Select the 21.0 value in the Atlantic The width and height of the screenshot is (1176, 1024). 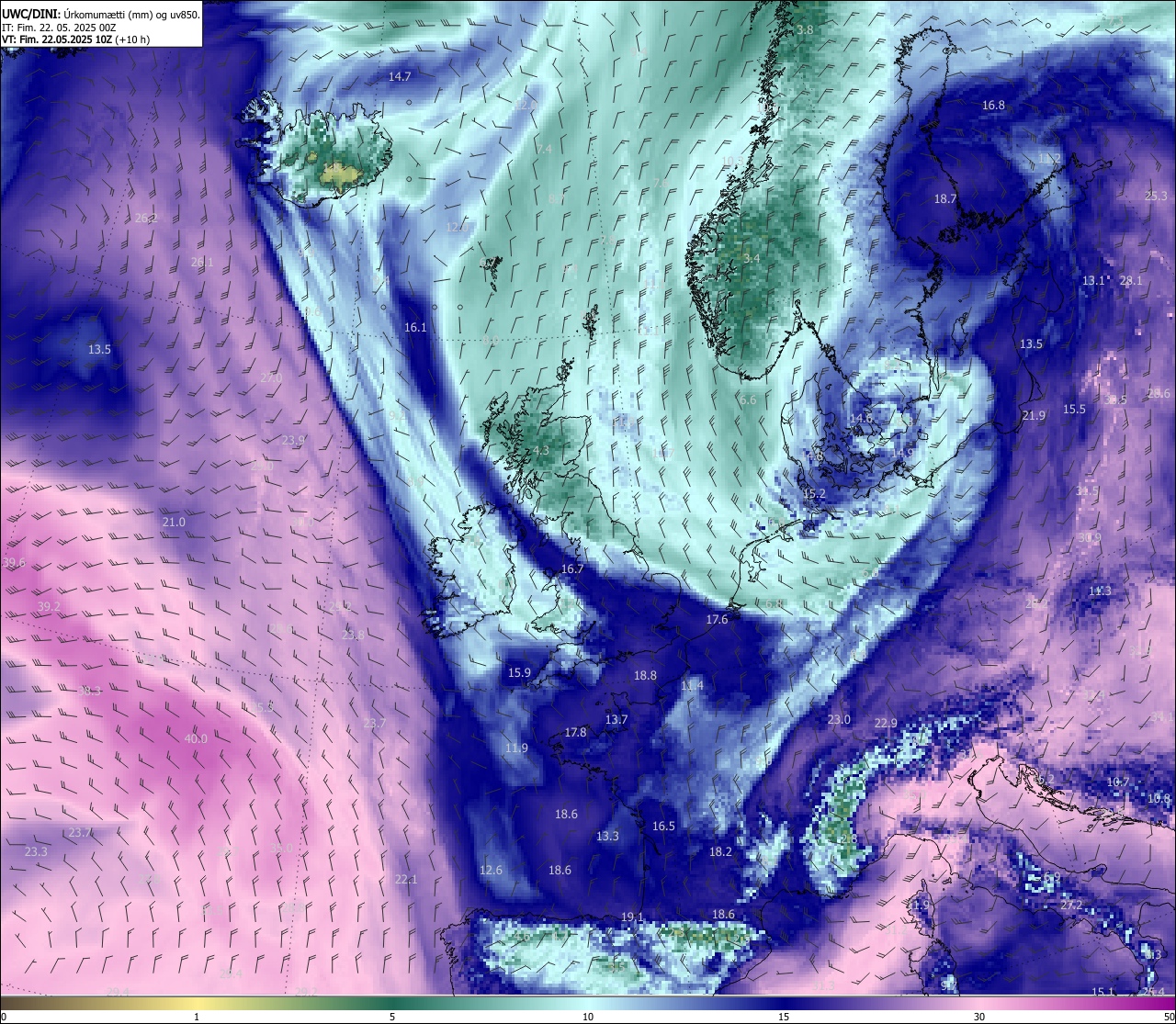pyautogui.click(x=174, y=523)
